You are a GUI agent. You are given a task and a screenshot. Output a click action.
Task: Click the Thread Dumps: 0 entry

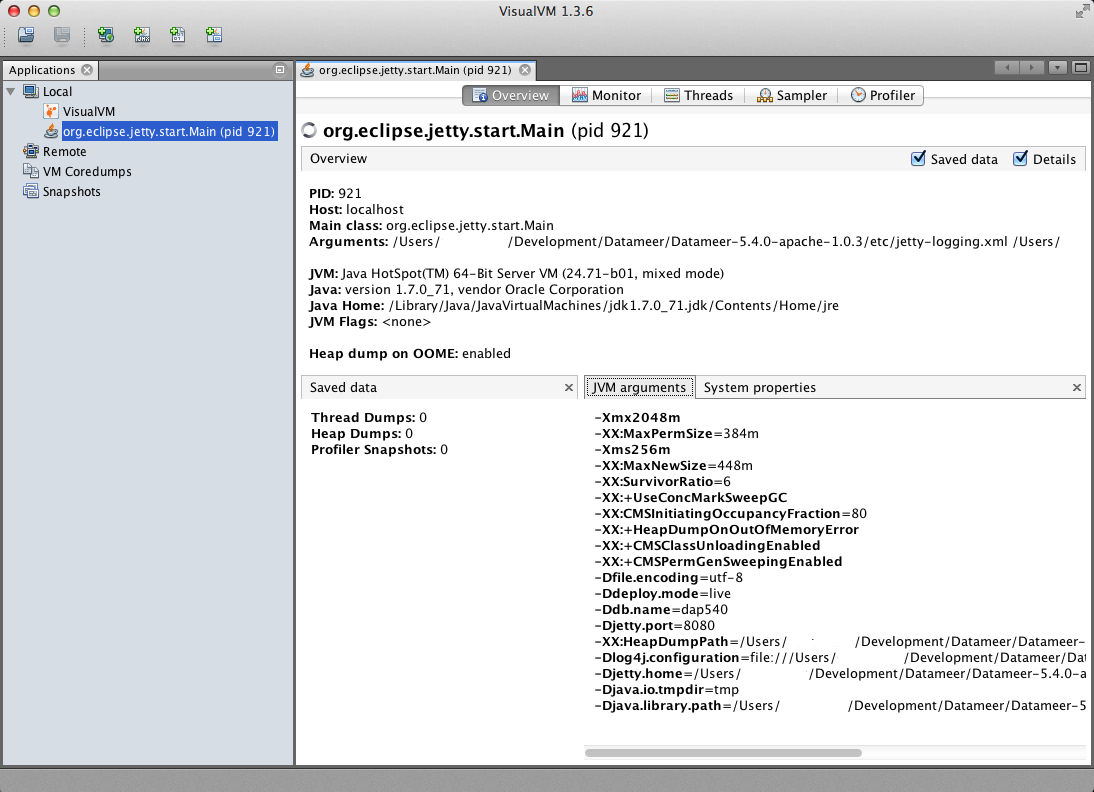coord(369,417)
